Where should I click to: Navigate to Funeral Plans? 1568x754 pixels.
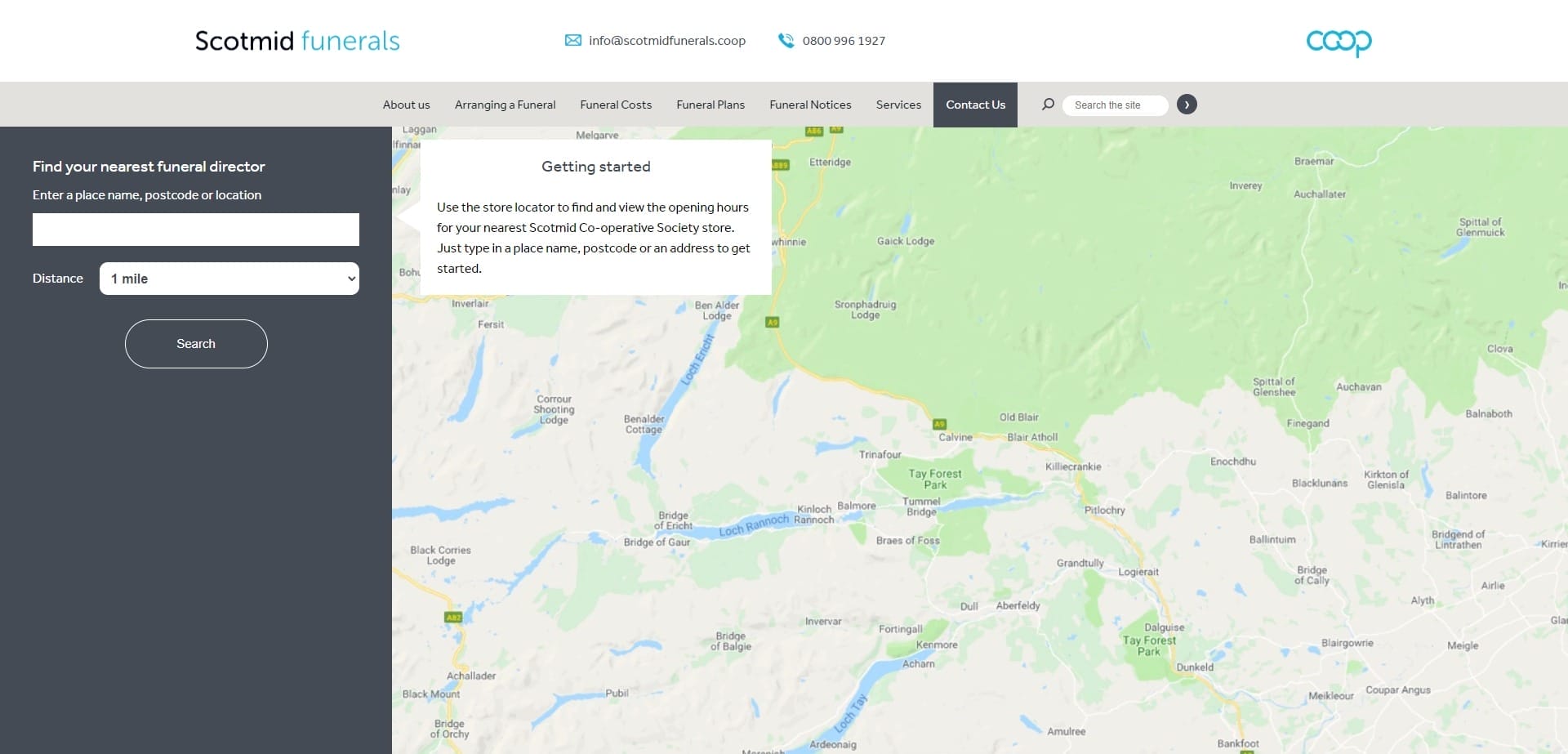coord(710,104)
